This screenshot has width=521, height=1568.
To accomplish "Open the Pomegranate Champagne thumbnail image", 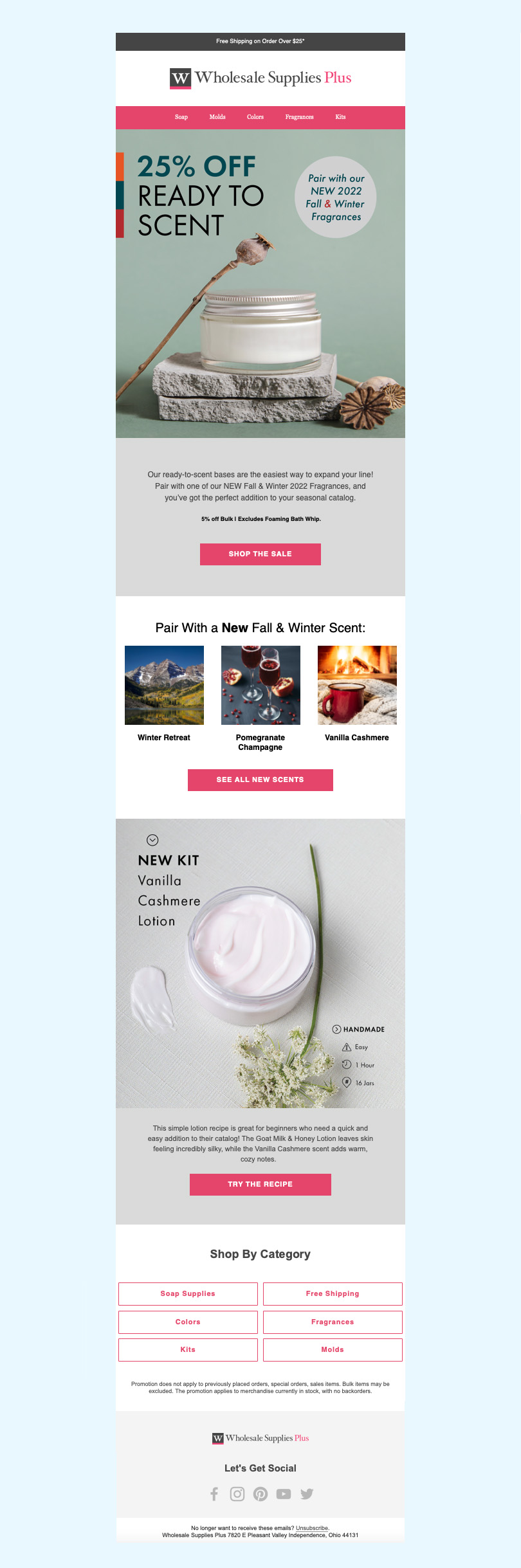I will pyautogui.click(x=260, y=685).
